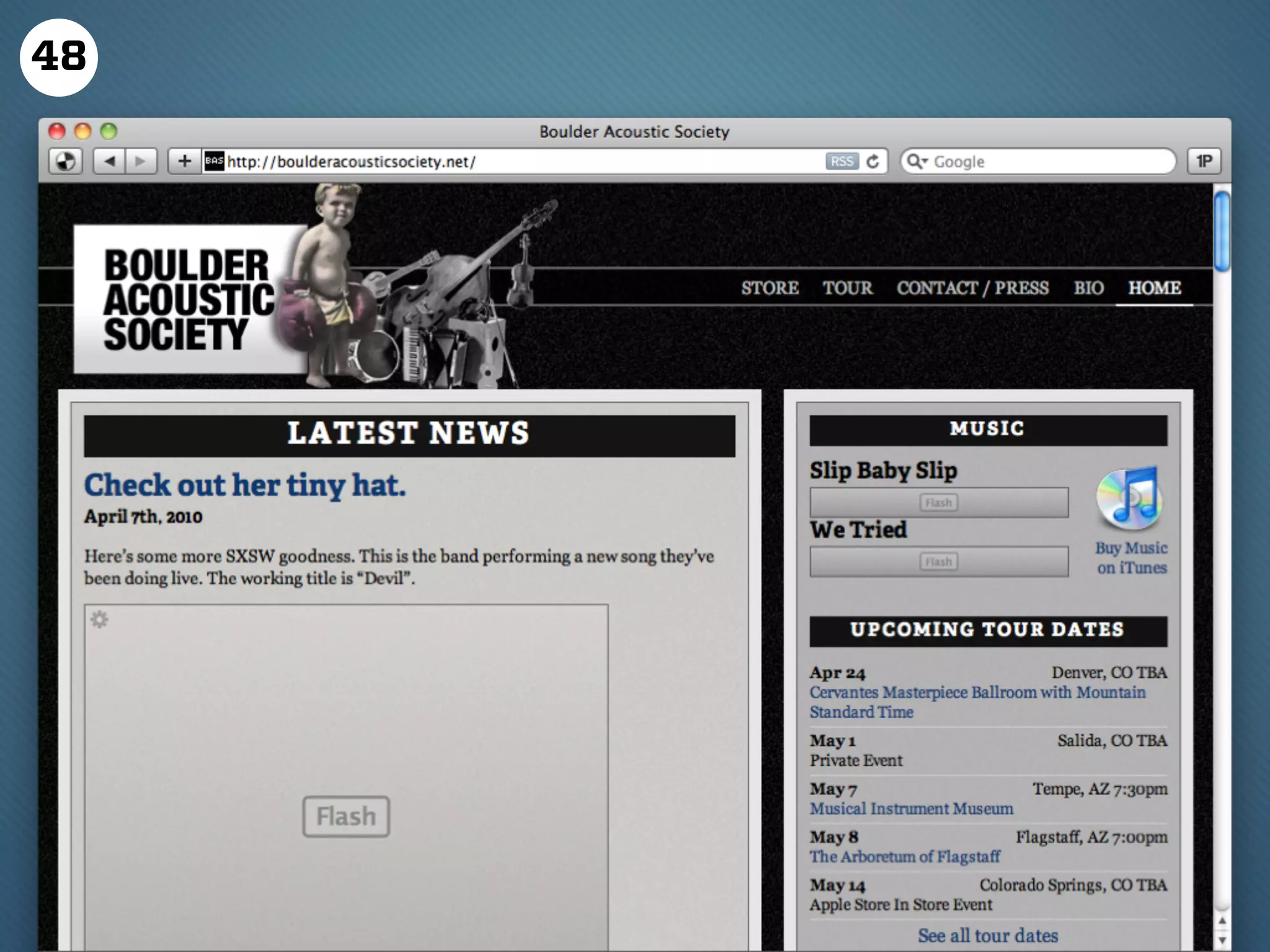Click the gear icon in video box
Image resolution: width=1270 pixels, height=952 pixels.
pos(99,619)
